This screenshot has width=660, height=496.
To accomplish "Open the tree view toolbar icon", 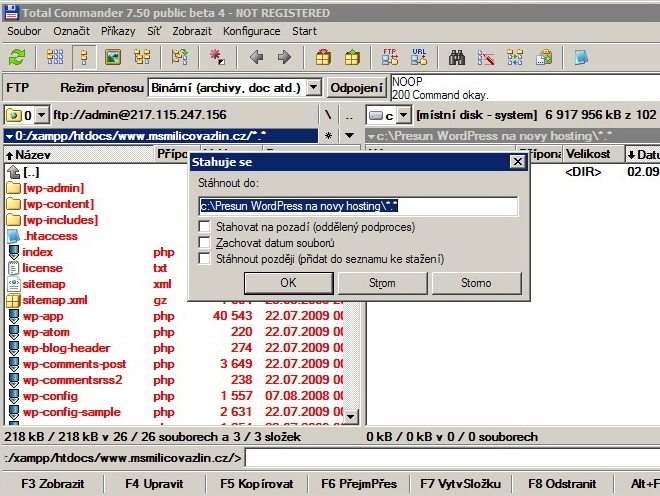I will pos(142,57).
